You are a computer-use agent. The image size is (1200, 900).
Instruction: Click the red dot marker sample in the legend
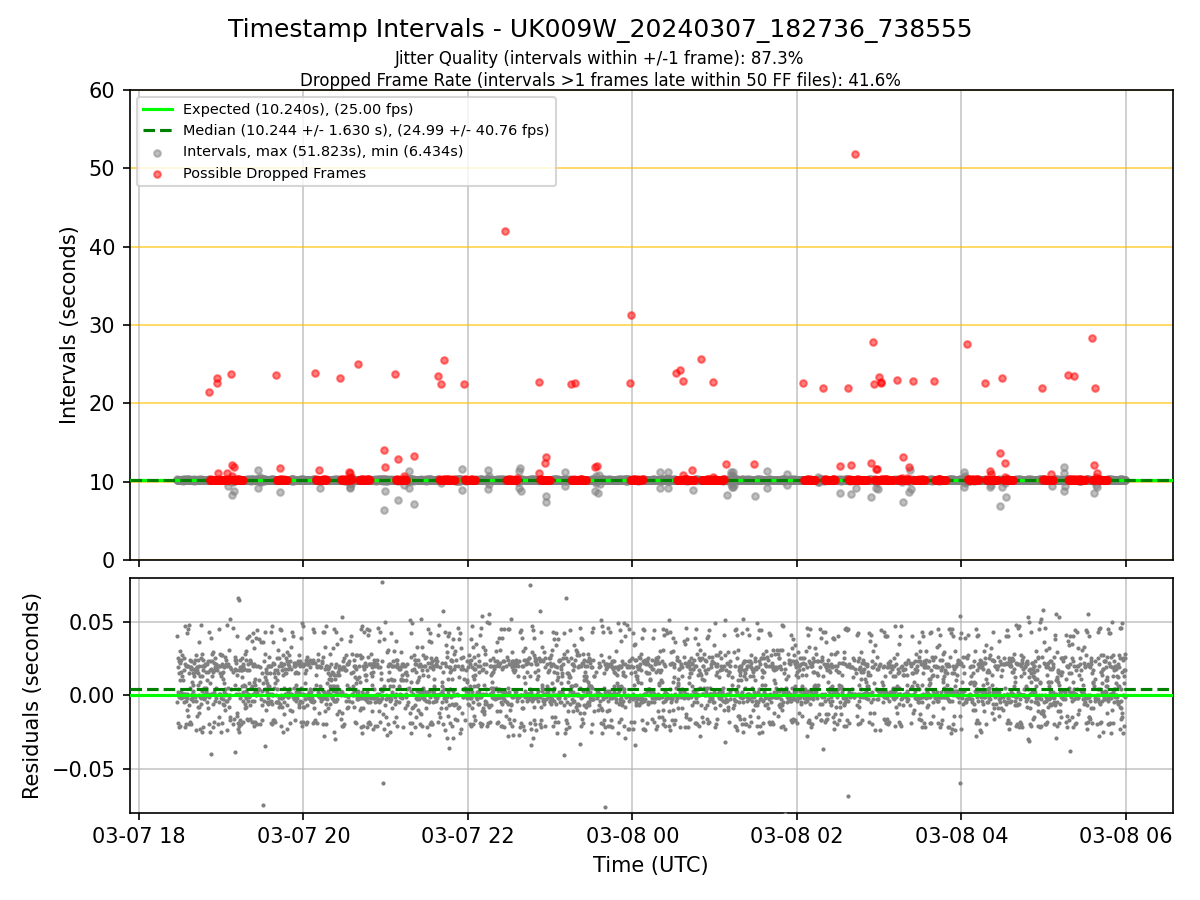click(158, 173)
